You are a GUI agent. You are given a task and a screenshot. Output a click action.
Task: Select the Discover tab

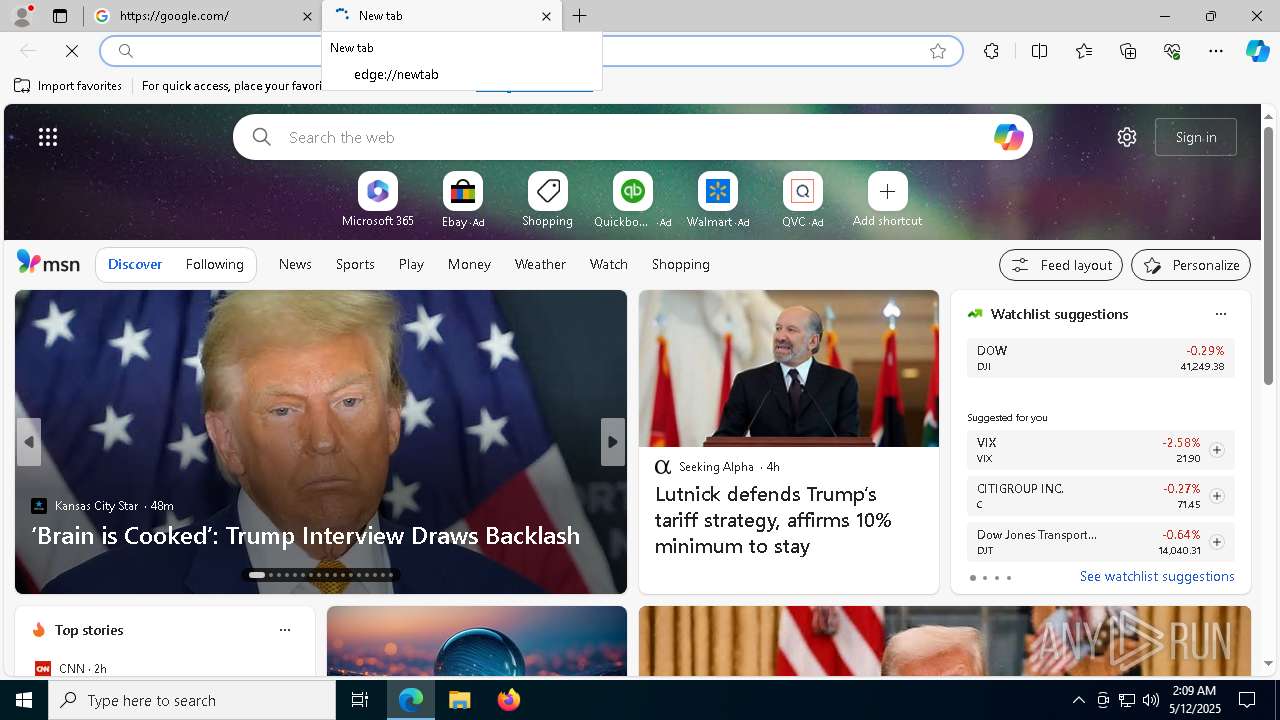click(x=135, y=265)
